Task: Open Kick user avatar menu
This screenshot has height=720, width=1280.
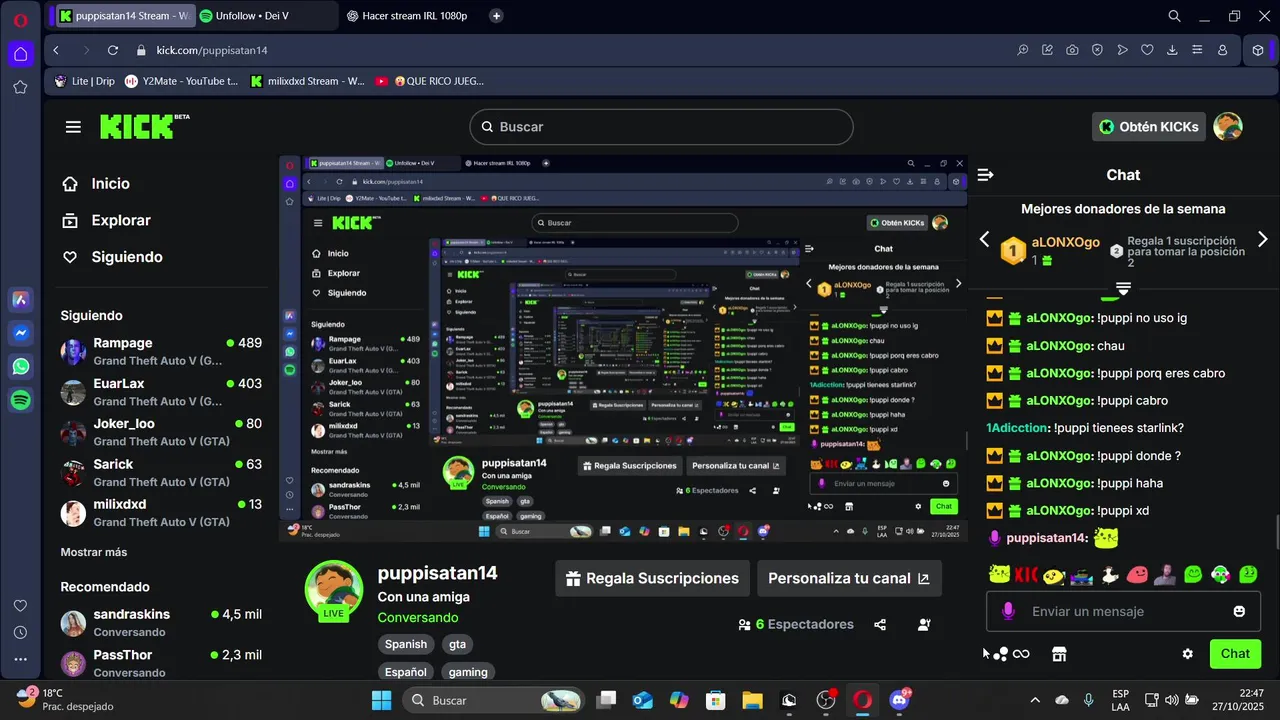Action: (x=1228, y=127)
